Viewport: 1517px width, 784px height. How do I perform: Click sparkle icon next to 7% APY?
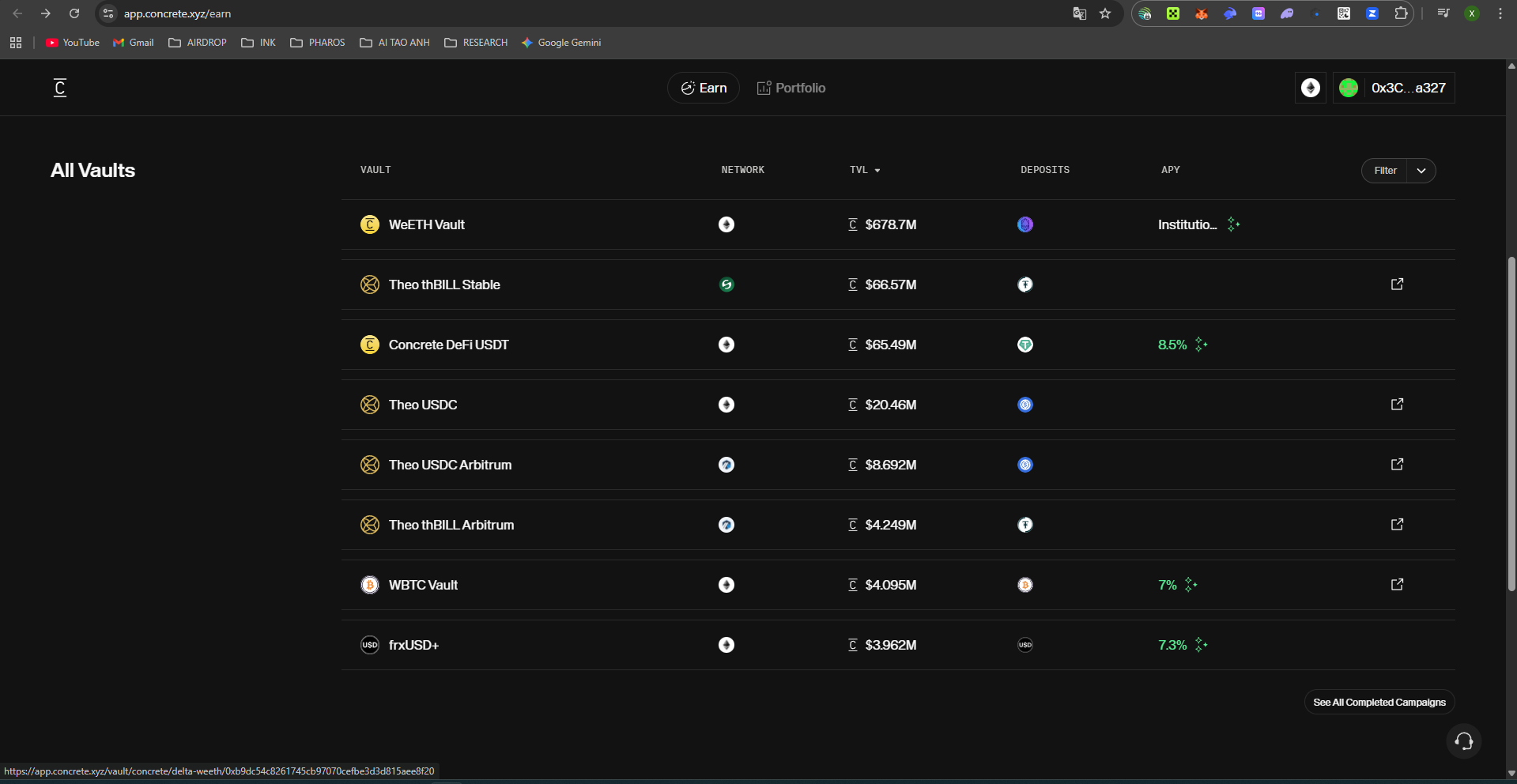pos(1191,585)
